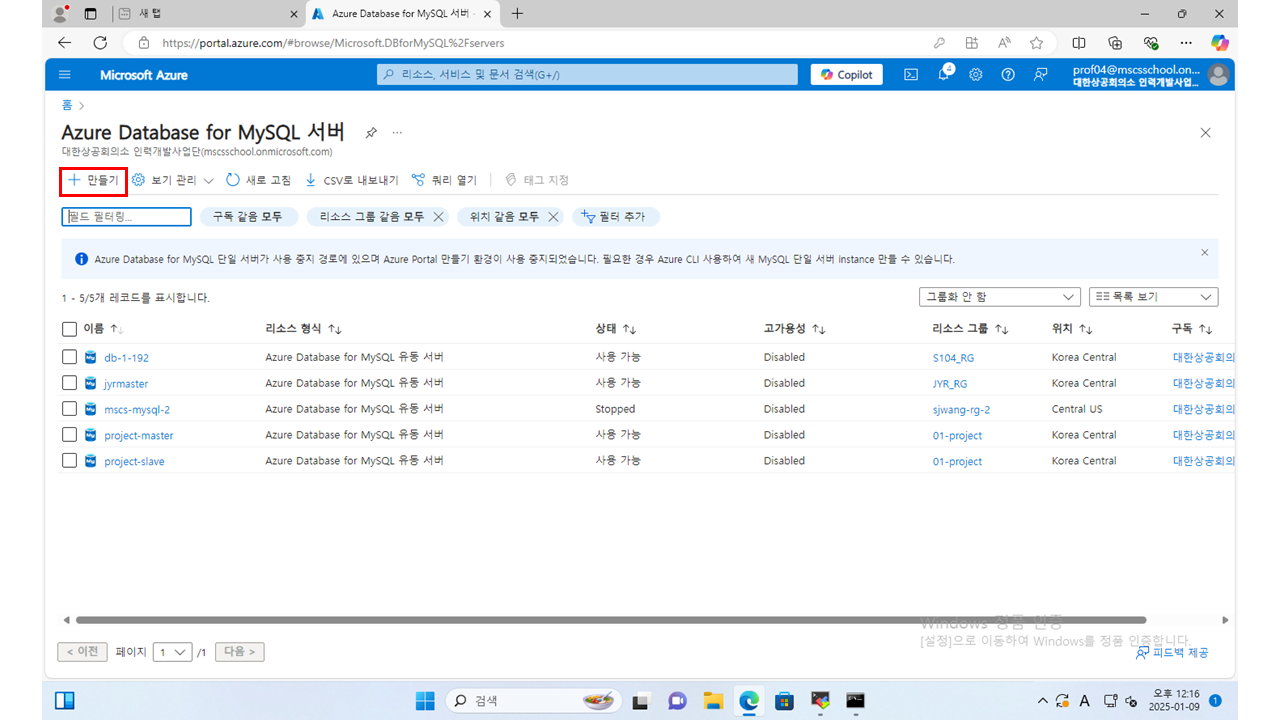The image size is (1280, 720).
Task: Open Edge collections icon
Action: (1115, 43)
